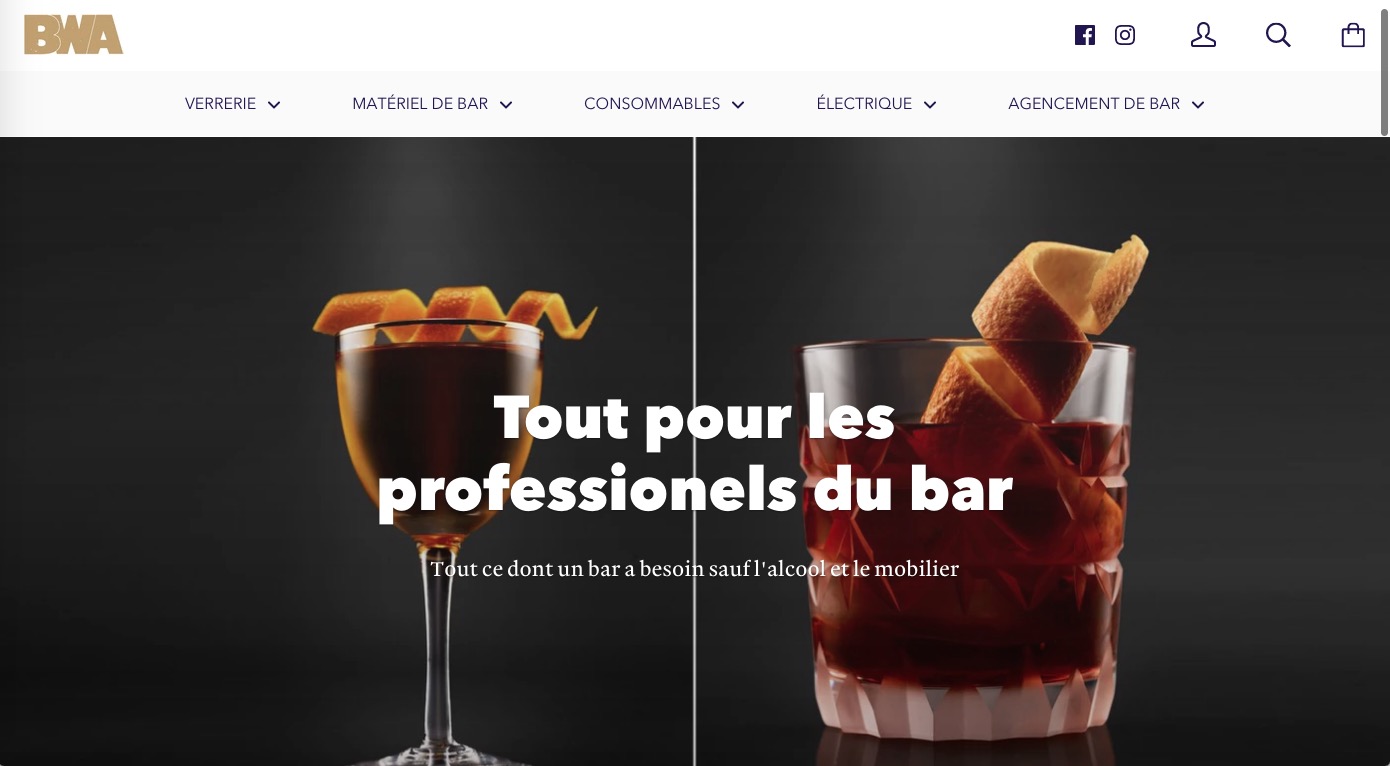Select the ÉLECTRIQUE menu item

pyautogui.click(x=864, y=104)
